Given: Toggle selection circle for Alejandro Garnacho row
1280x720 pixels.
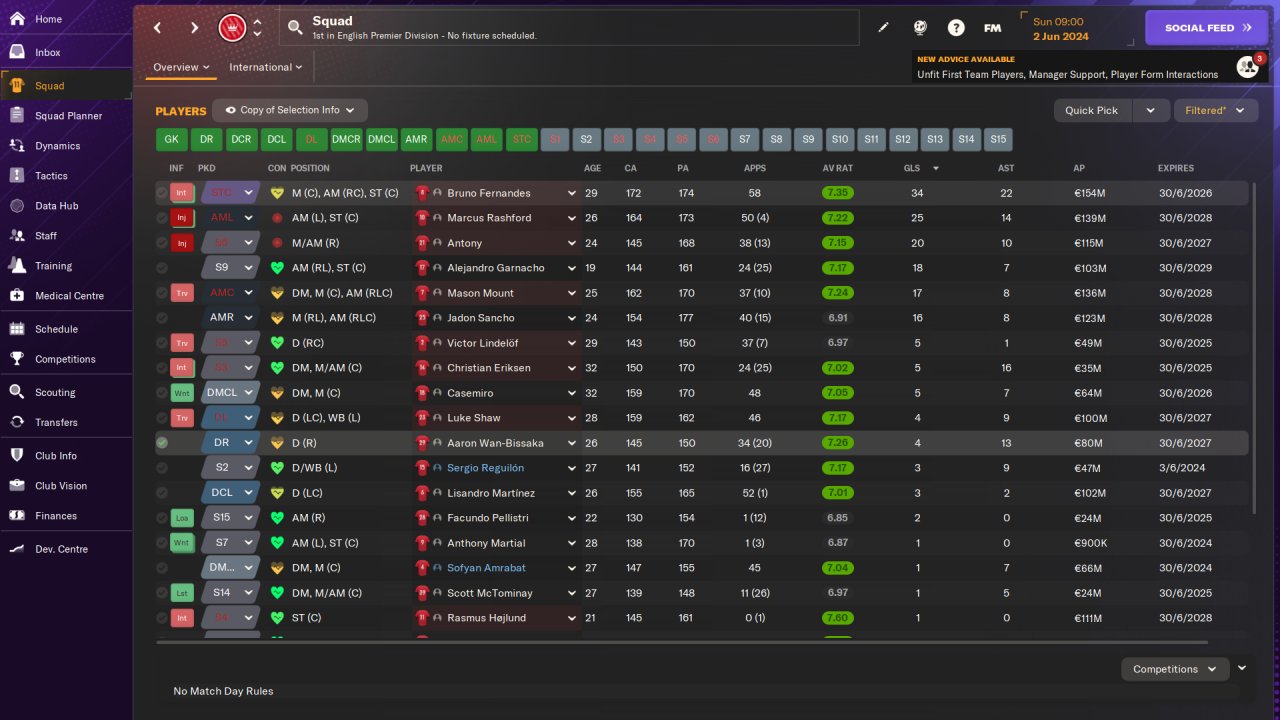Looking at the screenshot, I should [163, 268].
